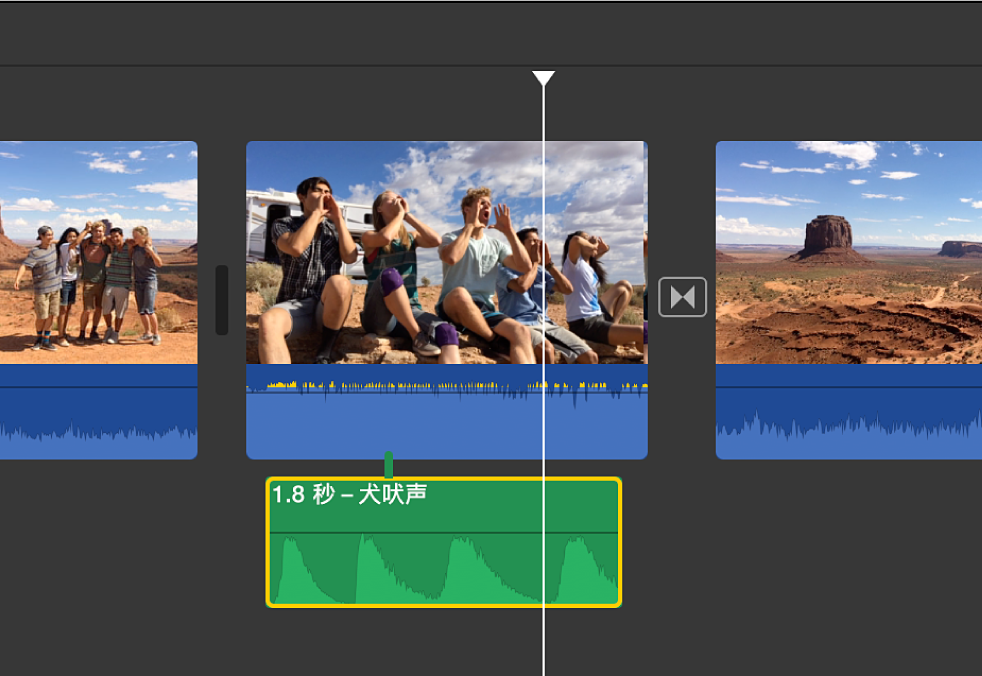Viewport: 982px width, 676px height.
Task: Click the dark edge handle between first two clips
Action: point(222,300)
